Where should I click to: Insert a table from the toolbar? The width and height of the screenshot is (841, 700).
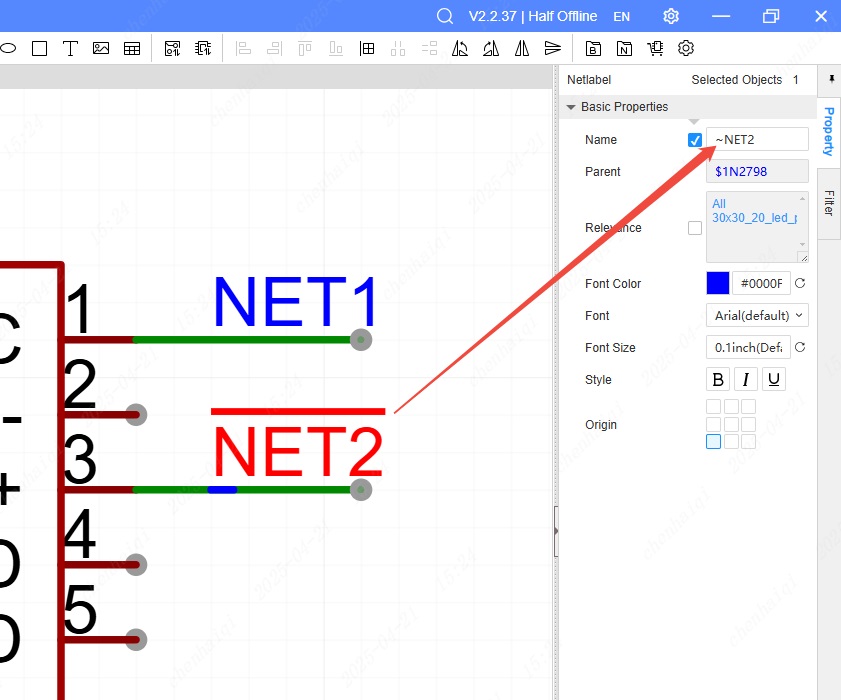(132, 48)
